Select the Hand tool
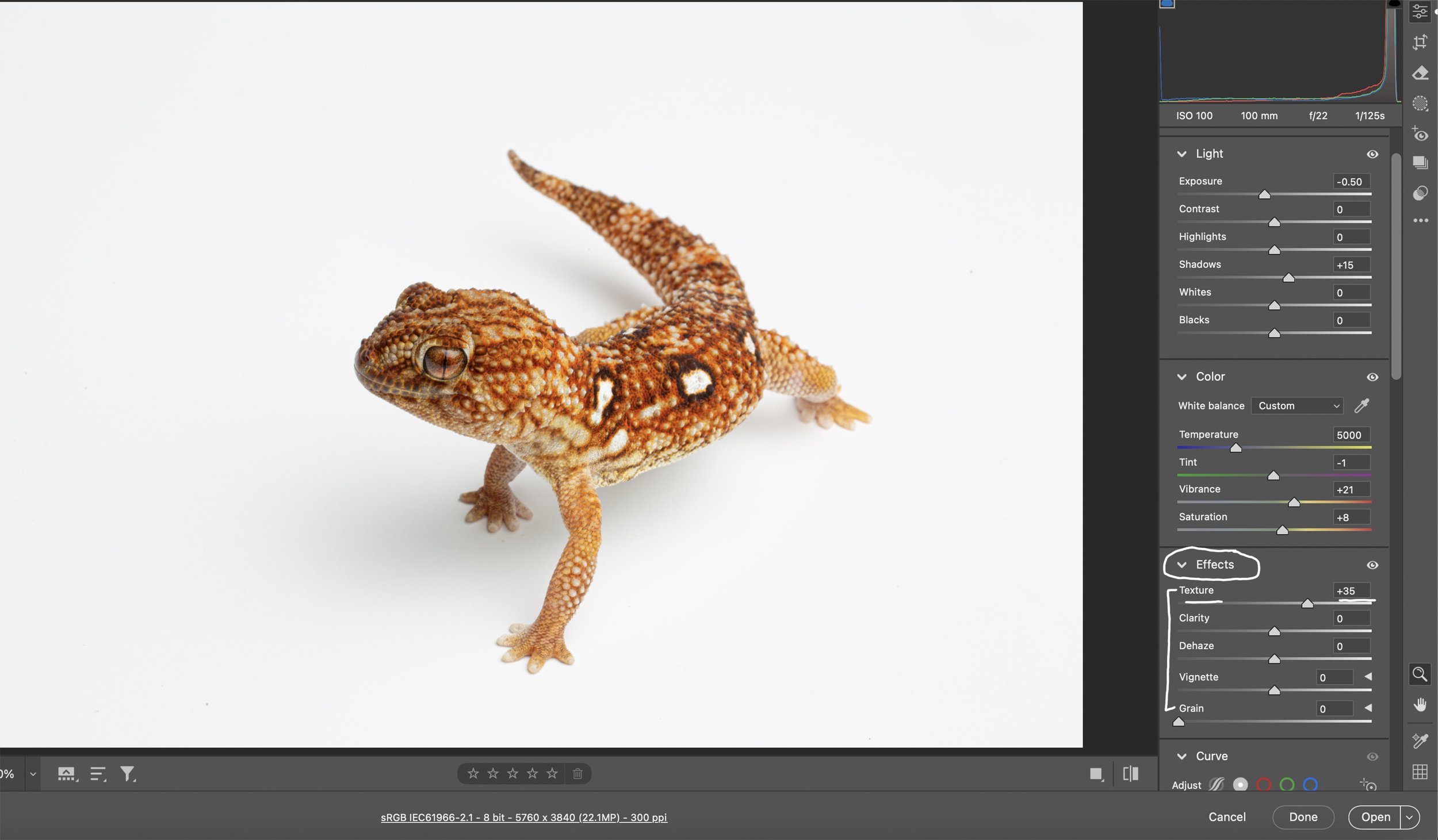The image size is (1438, 840). click(1420, 705)
